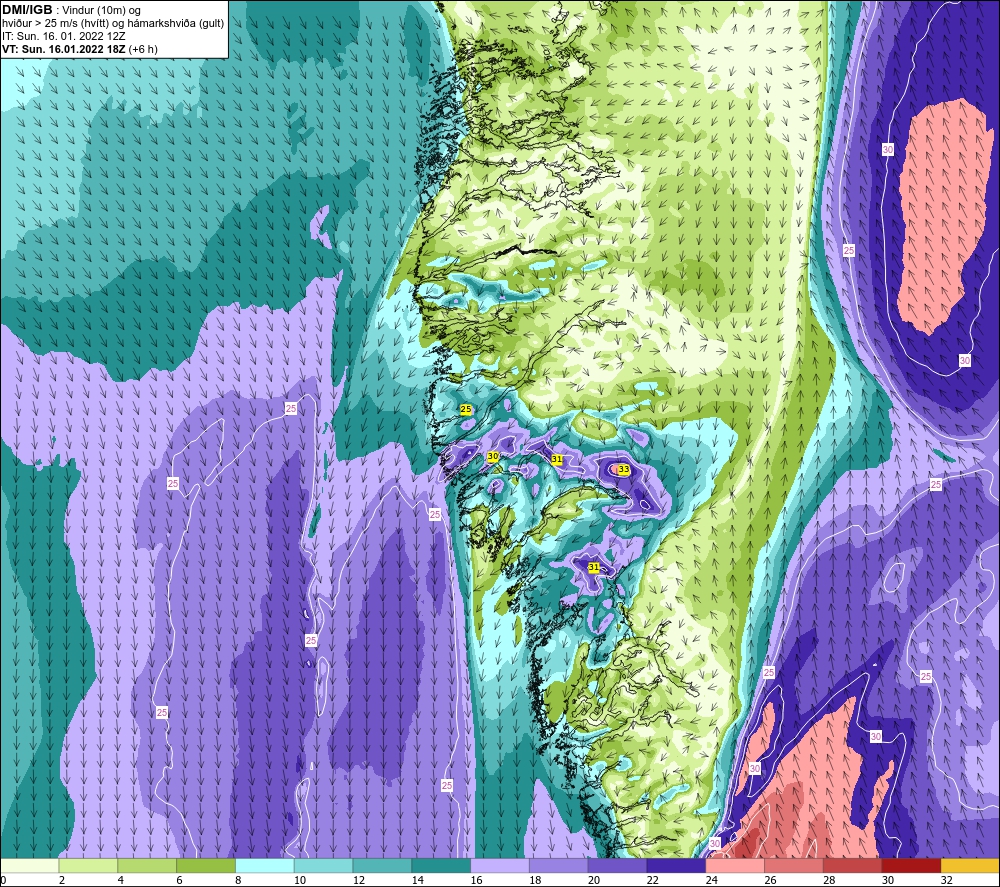Pick the 24–26 m/s light salmon legend swatch

point(735,865)
